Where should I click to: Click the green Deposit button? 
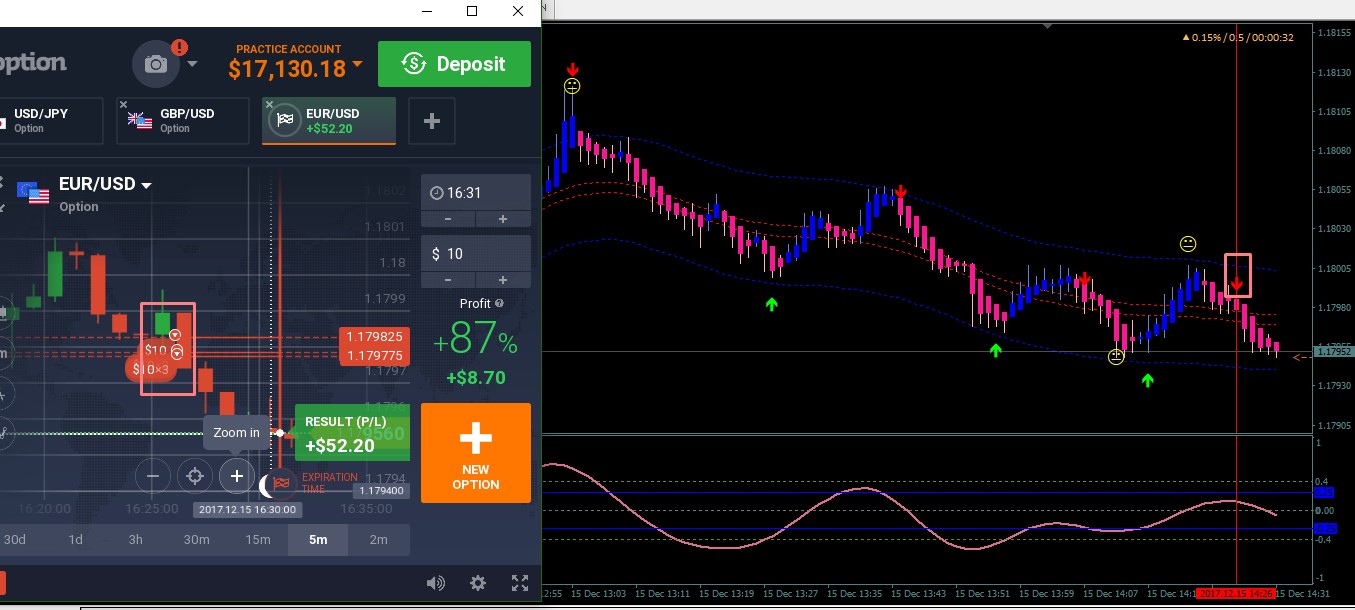click(454, 64)
